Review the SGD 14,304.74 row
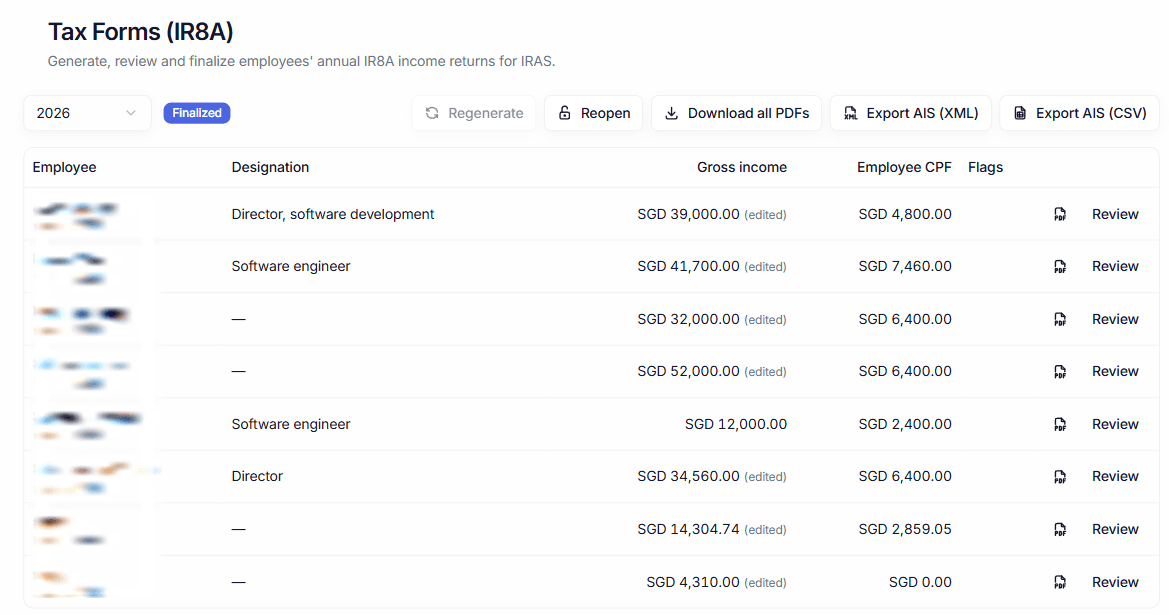The height and width of the screenshot is (615, 1169). tap(1115, 529)
